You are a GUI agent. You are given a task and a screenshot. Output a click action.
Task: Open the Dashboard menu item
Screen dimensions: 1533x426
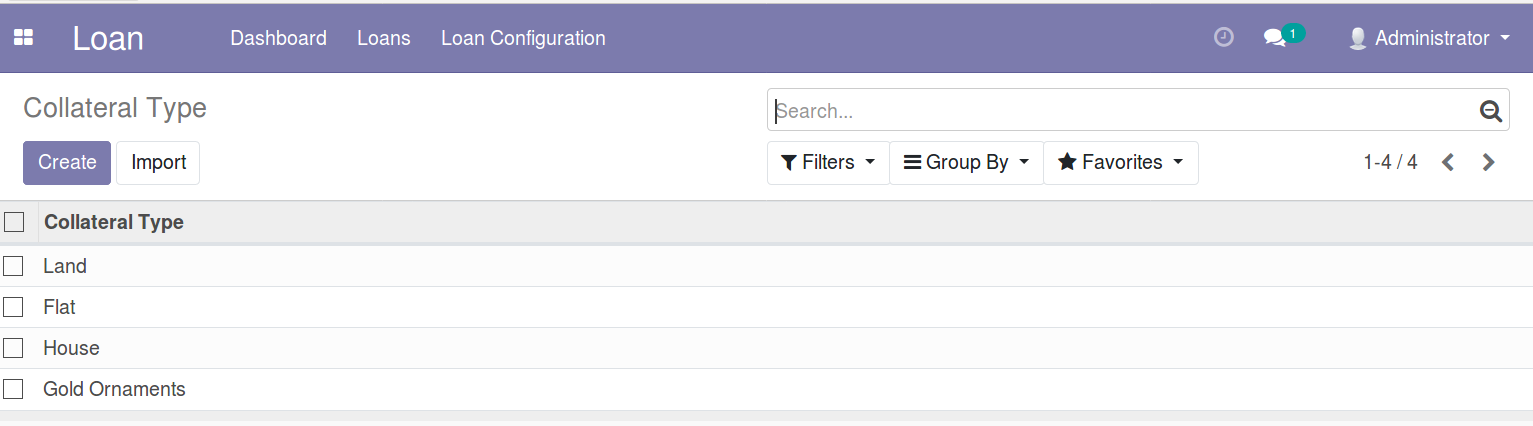click(x=278, y=38)
